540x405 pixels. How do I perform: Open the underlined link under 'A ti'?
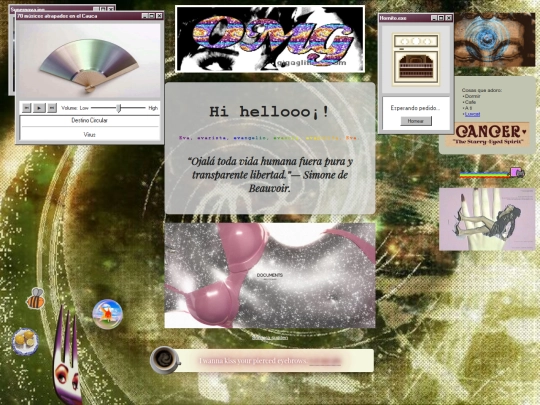click(472, 114)
